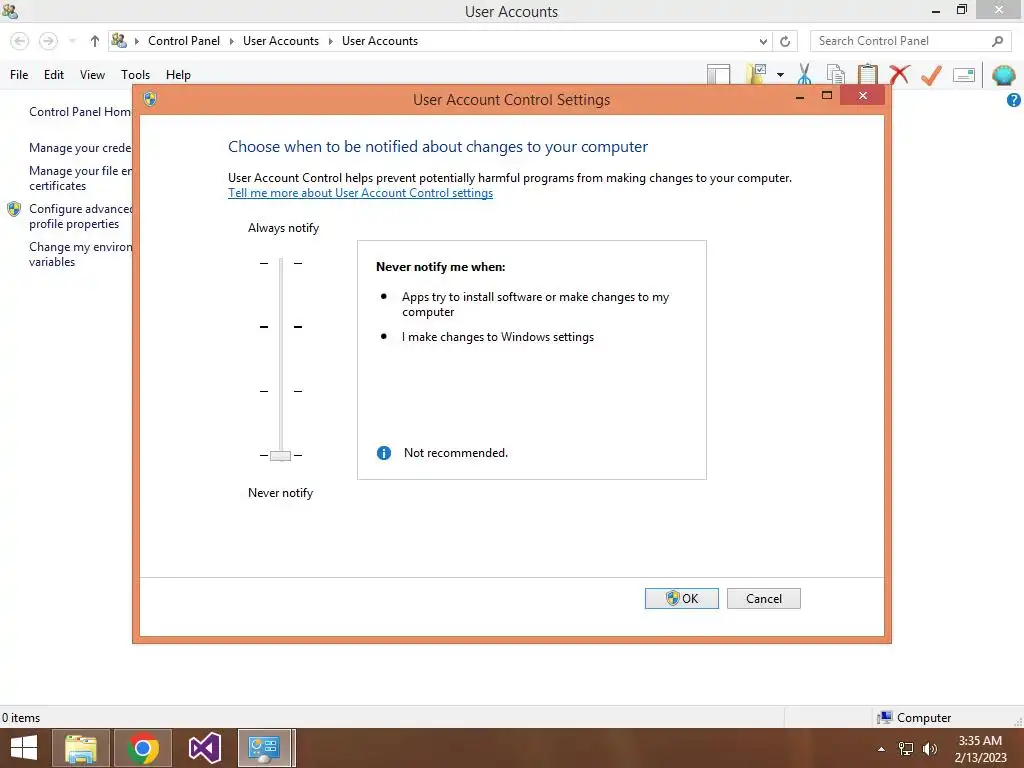Click the folder options checklist icon
Image resolution: width=1024 pixels, height=768 pixels.
pos(756,74)
